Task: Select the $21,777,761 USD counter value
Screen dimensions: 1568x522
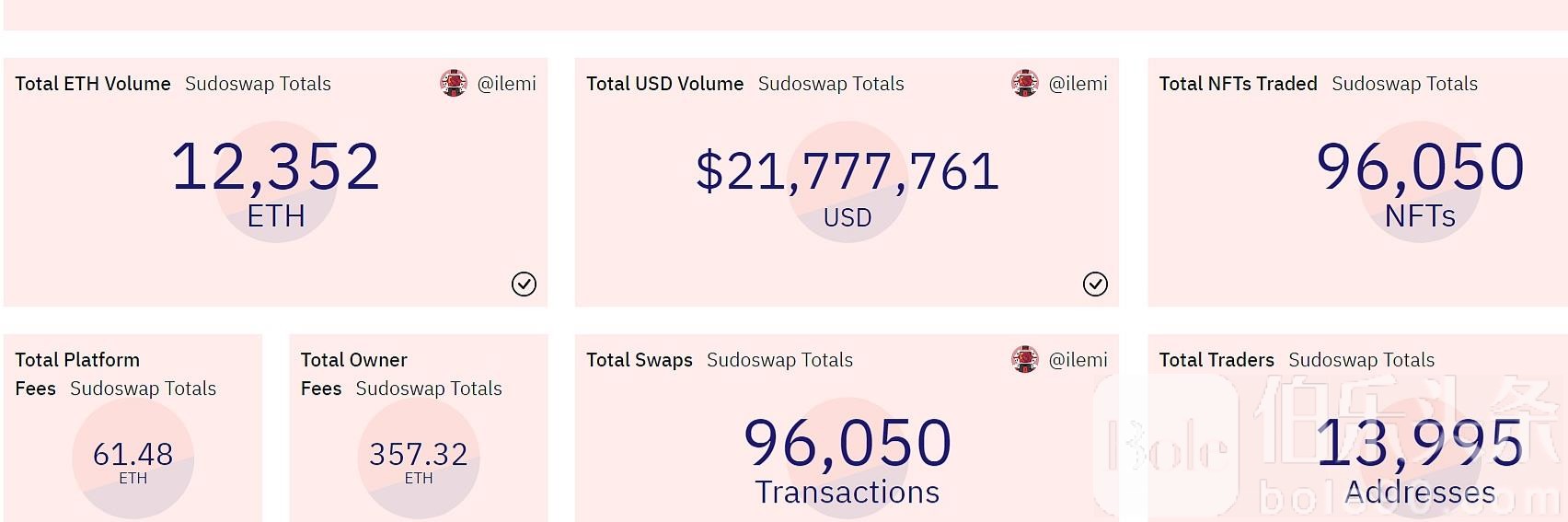Action: 847,171
